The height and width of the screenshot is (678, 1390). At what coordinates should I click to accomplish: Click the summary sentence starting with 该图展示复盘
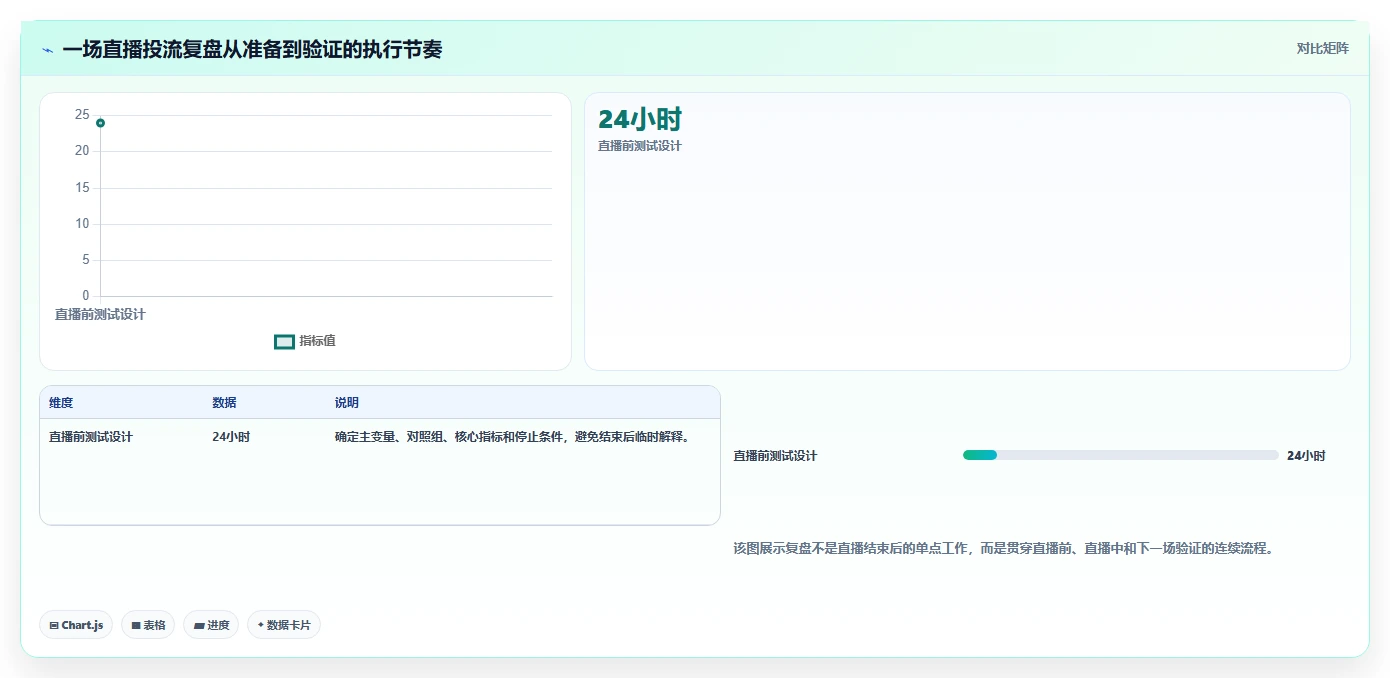pyautogui.click(x=1003, y=549)
